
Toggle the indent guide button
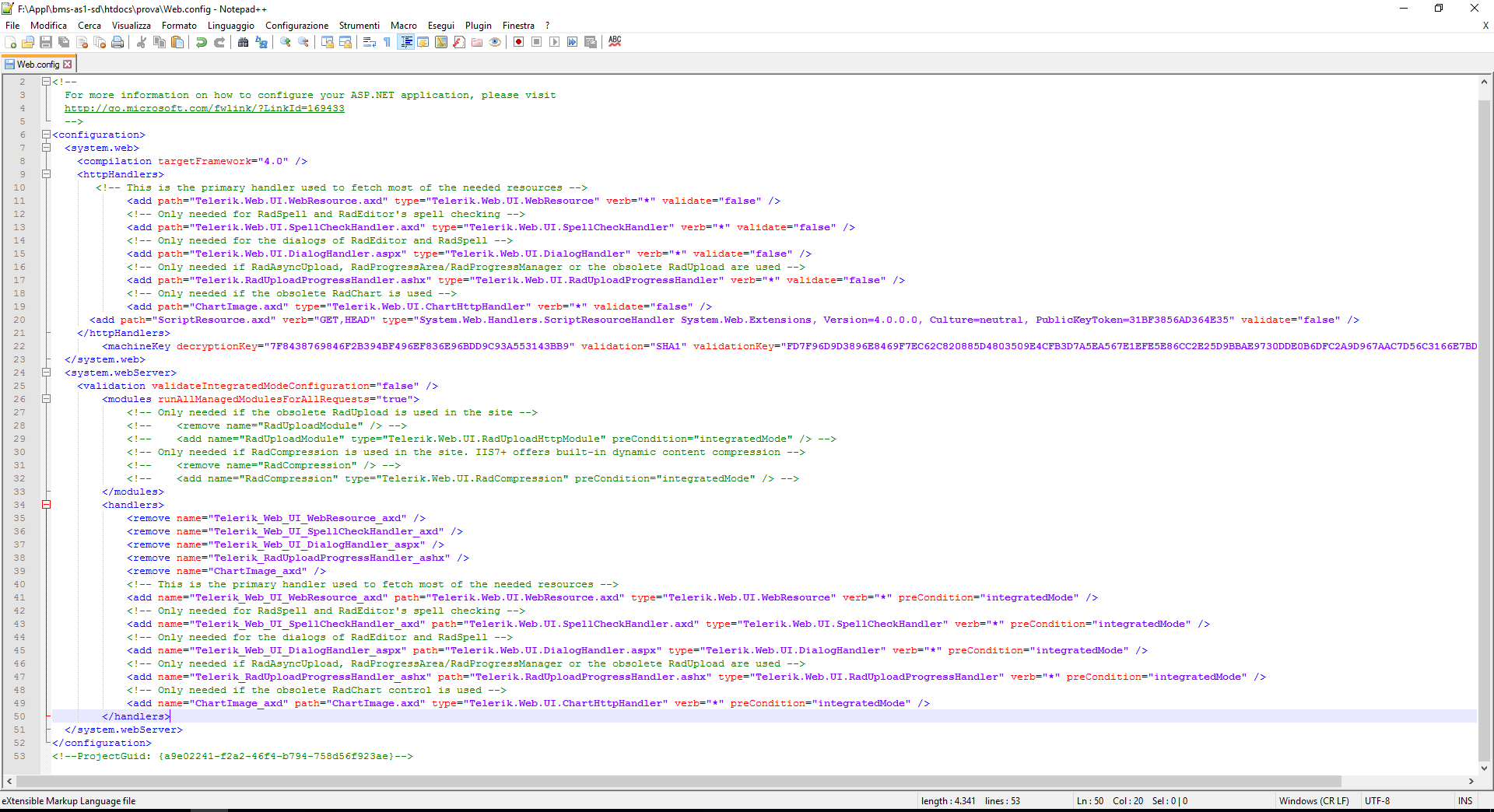[x=405, y=42]
